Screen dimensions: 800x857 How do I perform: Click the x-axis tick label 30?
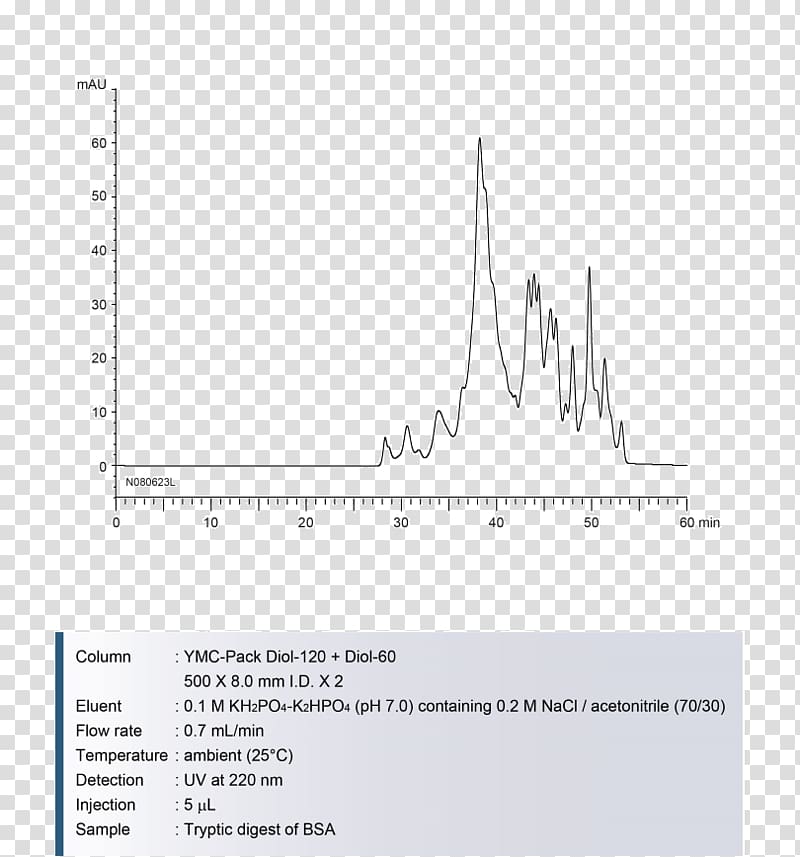pos(401,523)
